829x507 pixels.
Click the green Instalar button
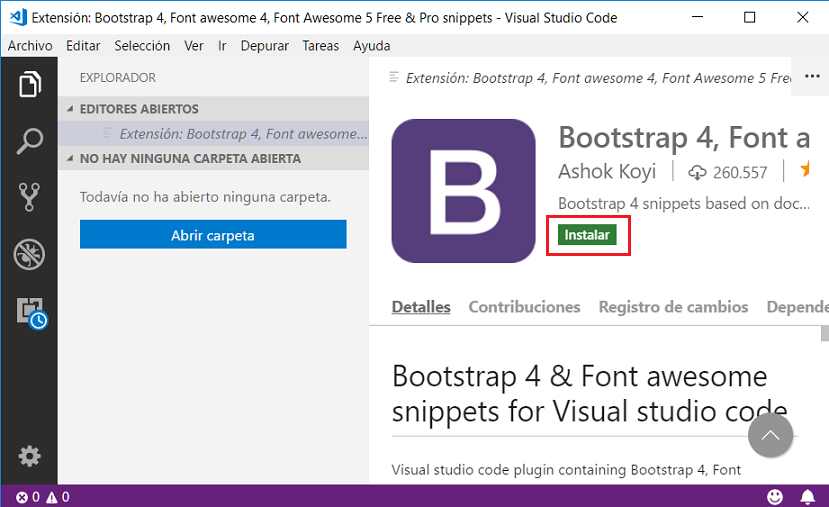click(587, 235)
